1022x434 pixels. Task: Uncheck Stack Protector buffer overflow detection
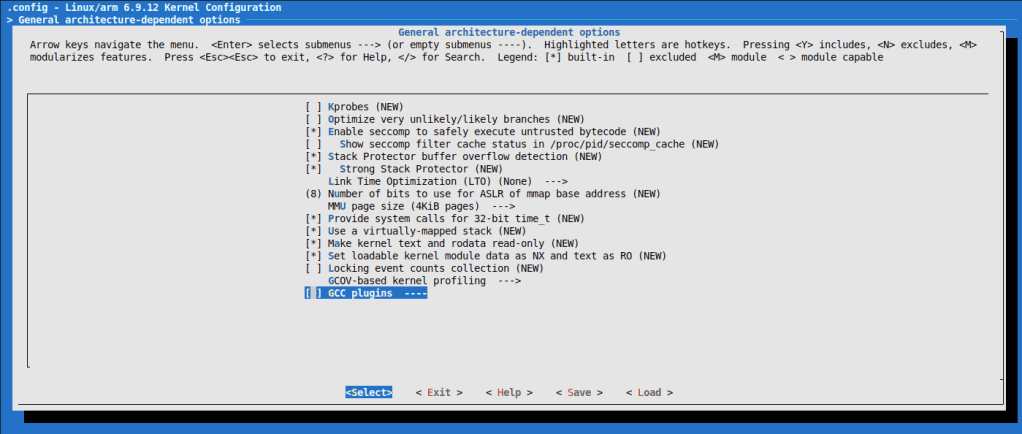point(313,156)
